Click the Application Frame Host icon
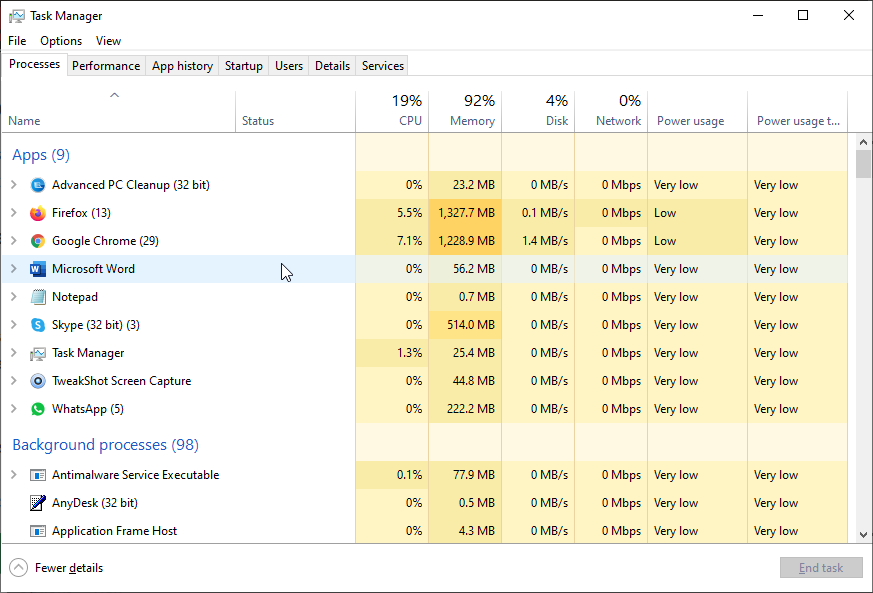The width and height of the screenshot is (873, 593). [x=38, y=531]
